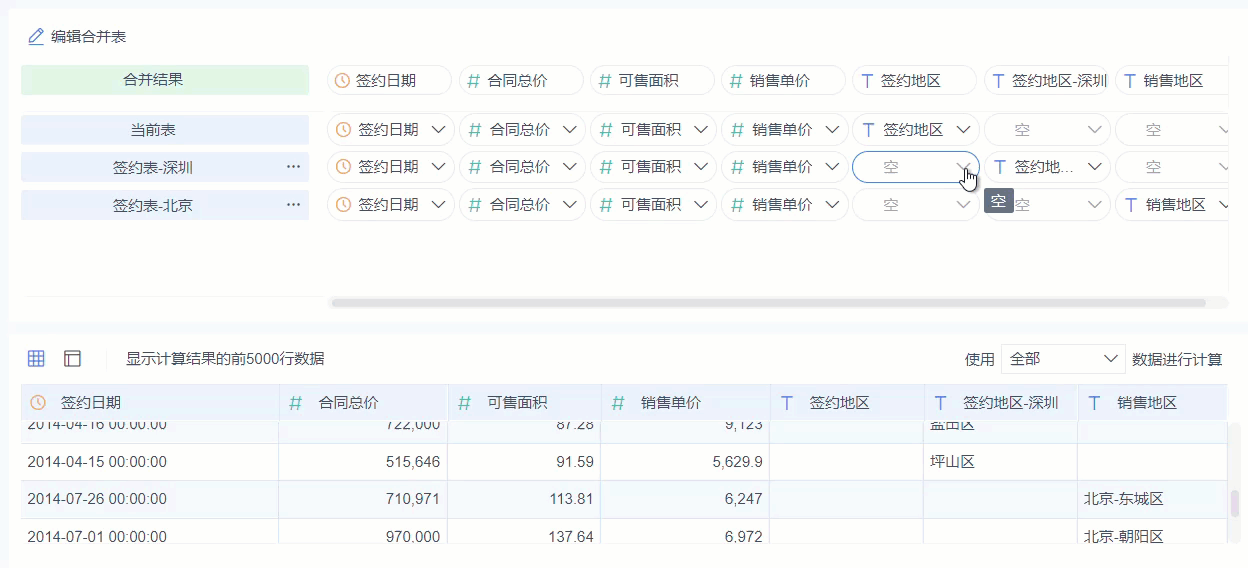Open the more options dots for 签约表-深圳
The height and width of the screenshot is (568, 1248).
(293, 167)
